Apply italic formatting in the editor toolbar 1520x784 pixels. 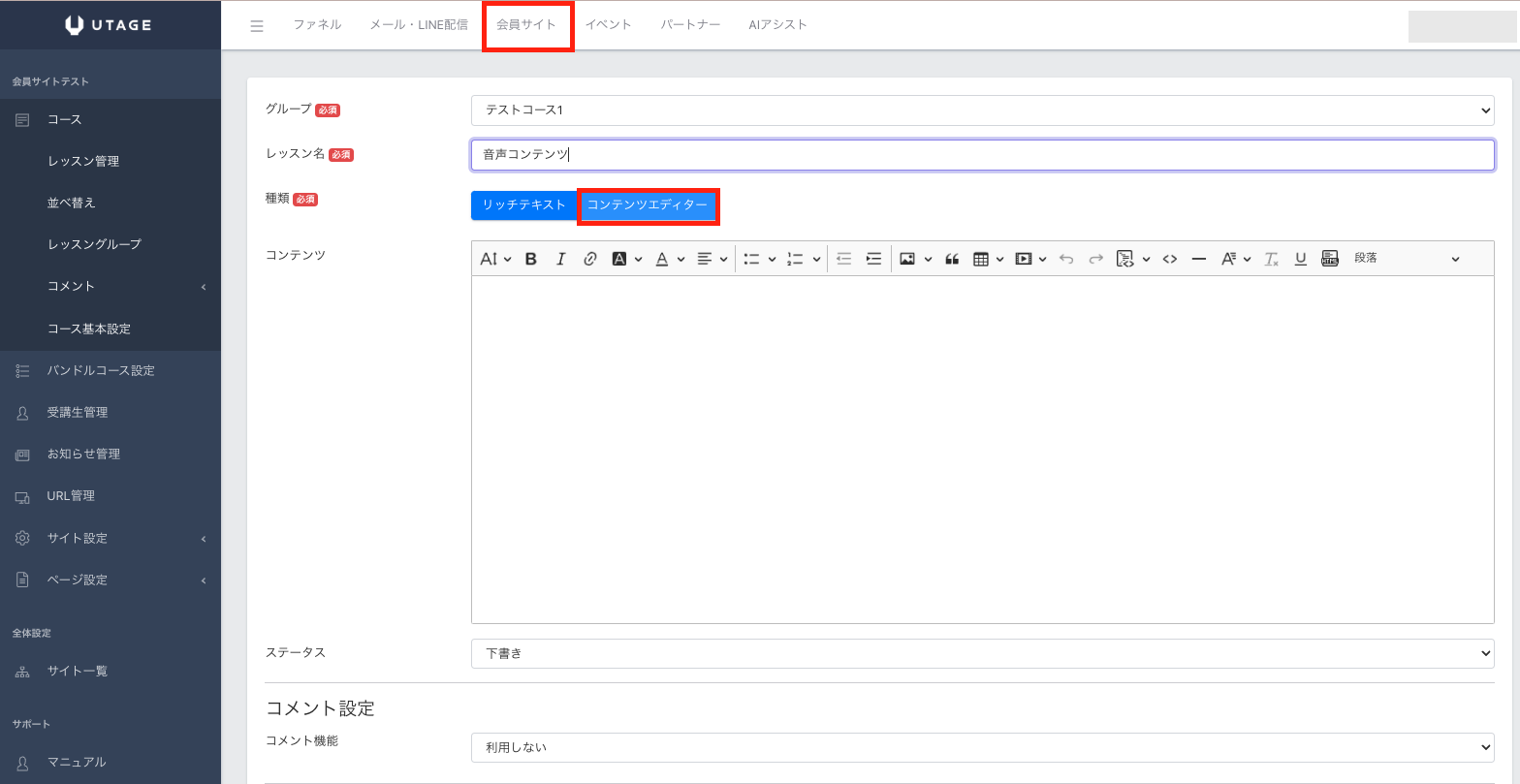click(x=560, y=259)
